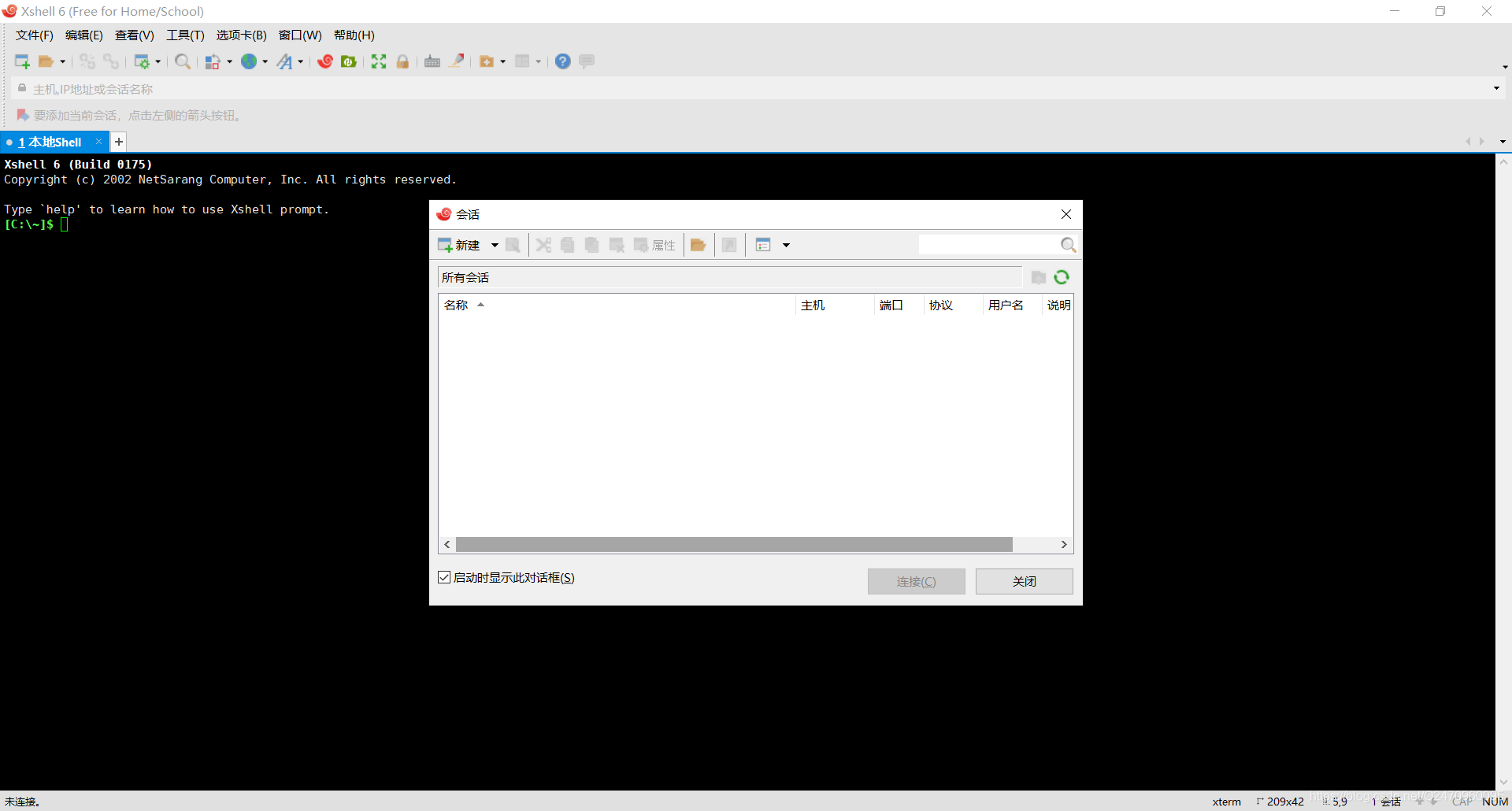Image resolution: width=1512 pixels, height=811 pixels.
Task: Click the magnifier find icon in main toolbar
Action: pos(183,61)
